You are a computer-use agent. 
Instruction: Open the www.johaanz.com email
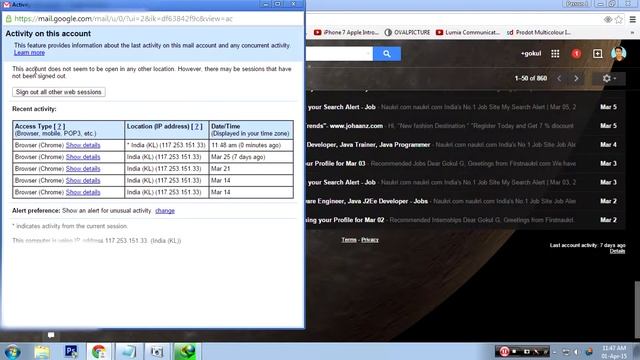pyautogui.click(x=465, y=126)
